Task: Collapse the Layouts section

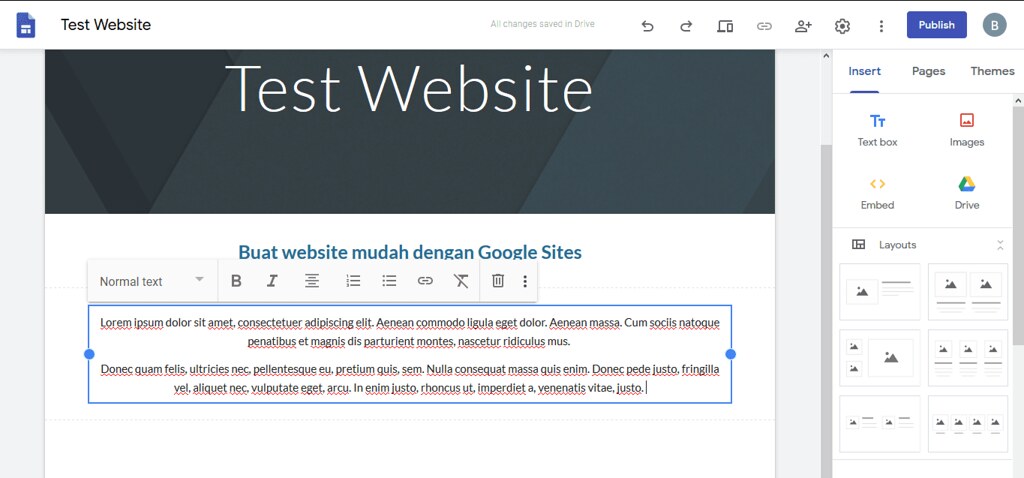Action: (x=1000, y=245)
